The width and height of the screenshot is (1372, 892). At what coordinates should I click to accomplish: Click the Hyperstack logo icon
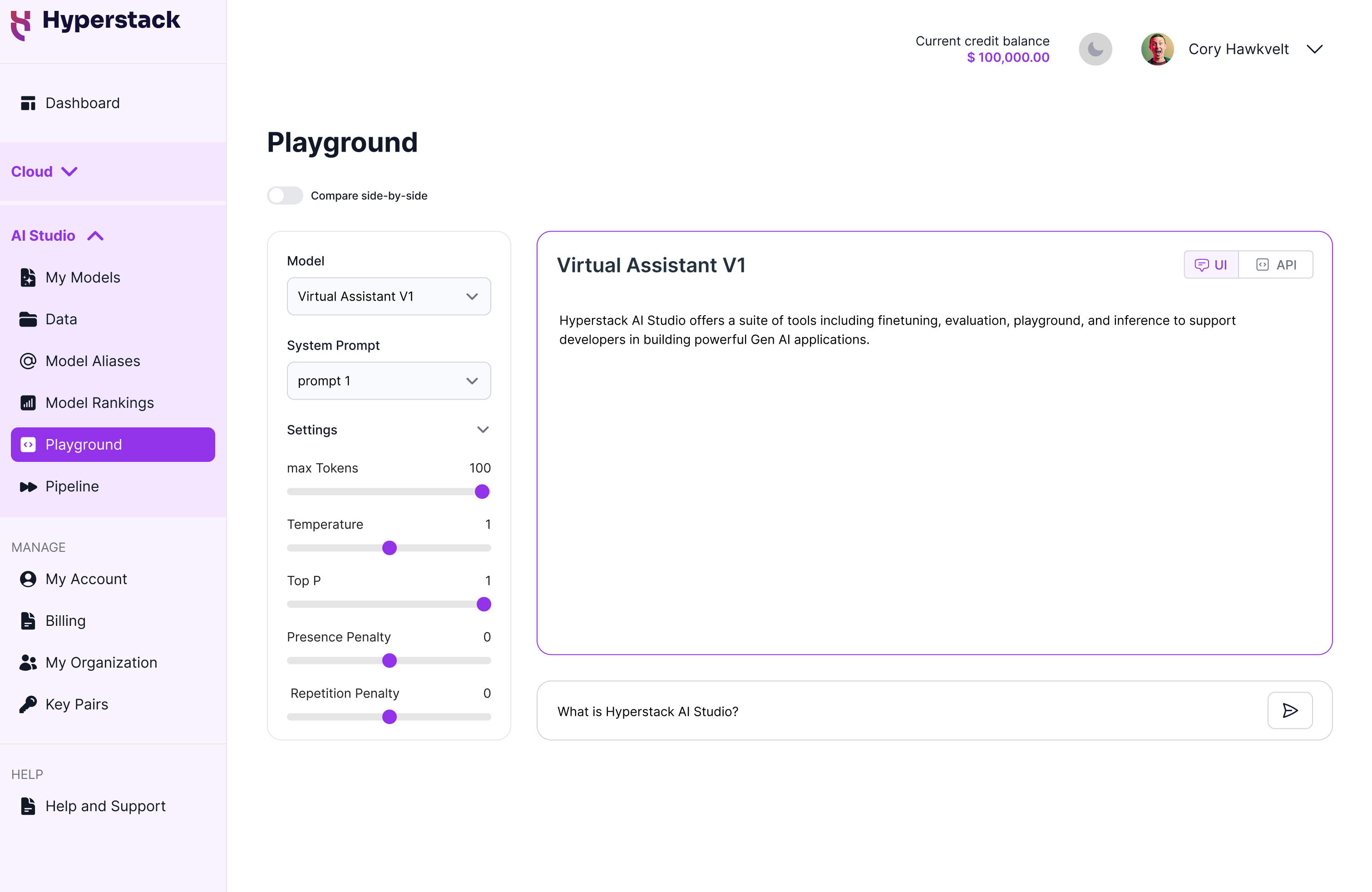pos(21,26)
